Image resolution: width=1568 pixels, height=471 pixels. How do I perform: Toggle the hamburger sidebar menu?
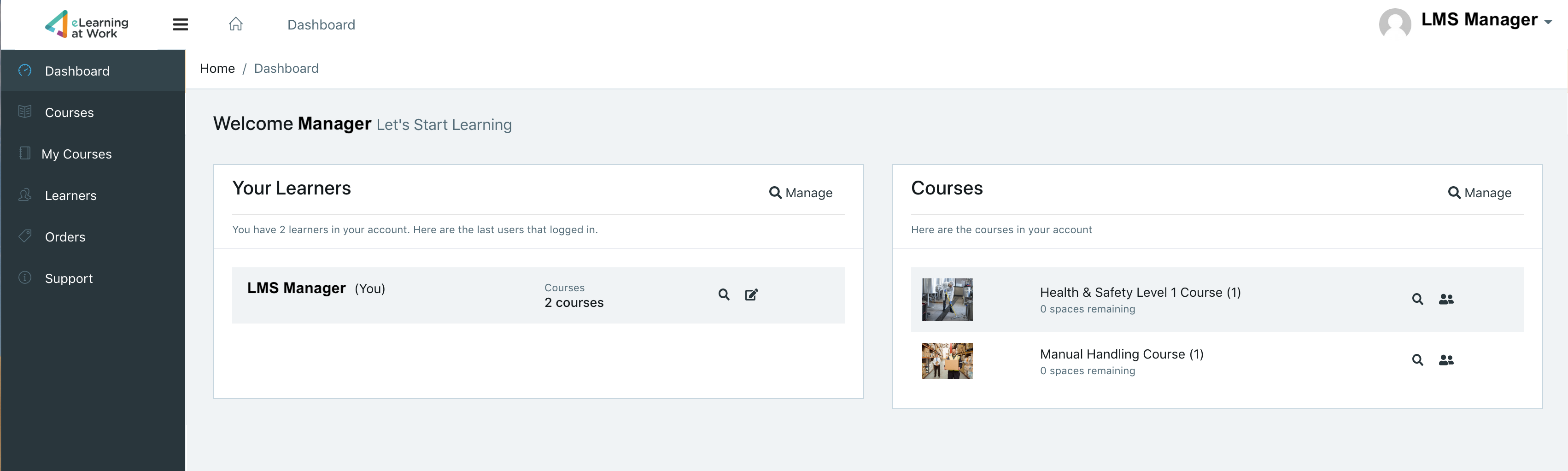pos(180,24)
